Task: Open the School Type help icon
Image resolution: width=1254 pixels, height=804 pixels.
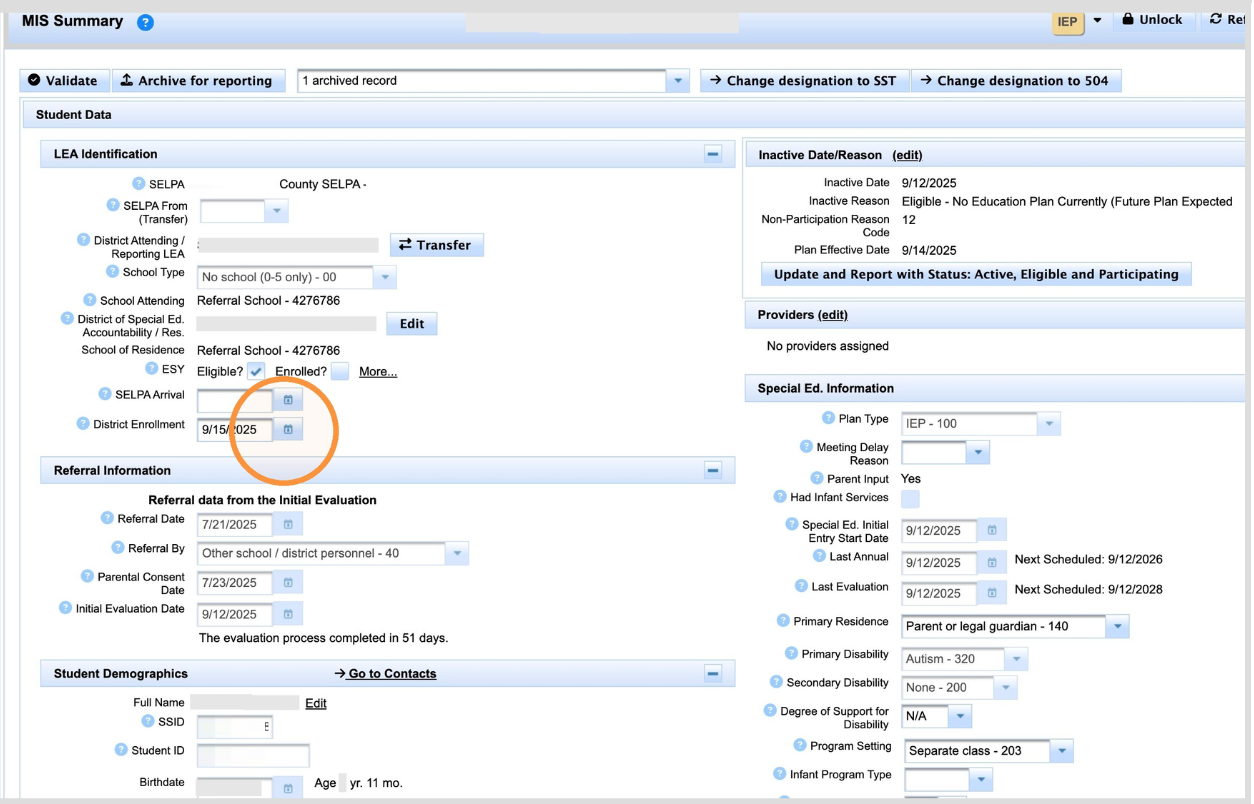Action: click(x=113, y=272)
